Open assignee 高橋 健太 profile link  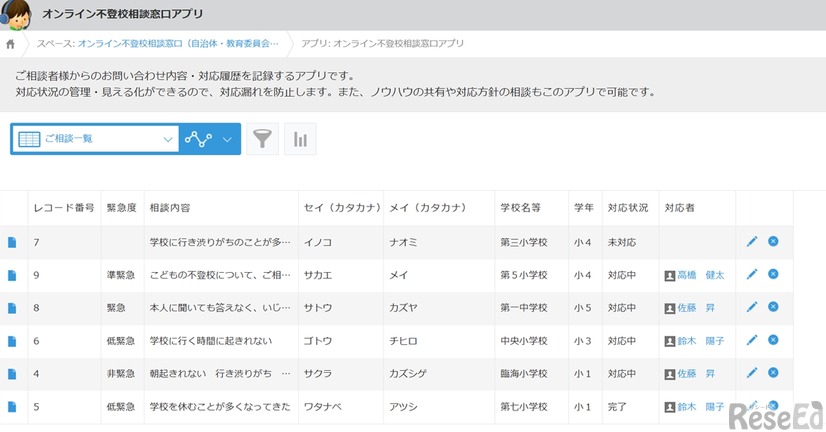(700, 274)
